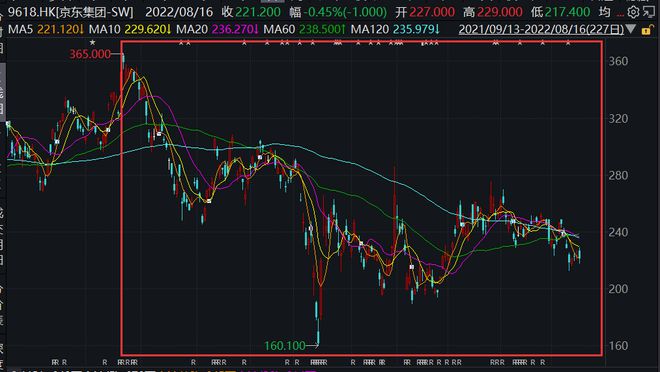Click the purple MA20 indicator value
Viewport: 660px width, 372px height.
click(235, 29)
